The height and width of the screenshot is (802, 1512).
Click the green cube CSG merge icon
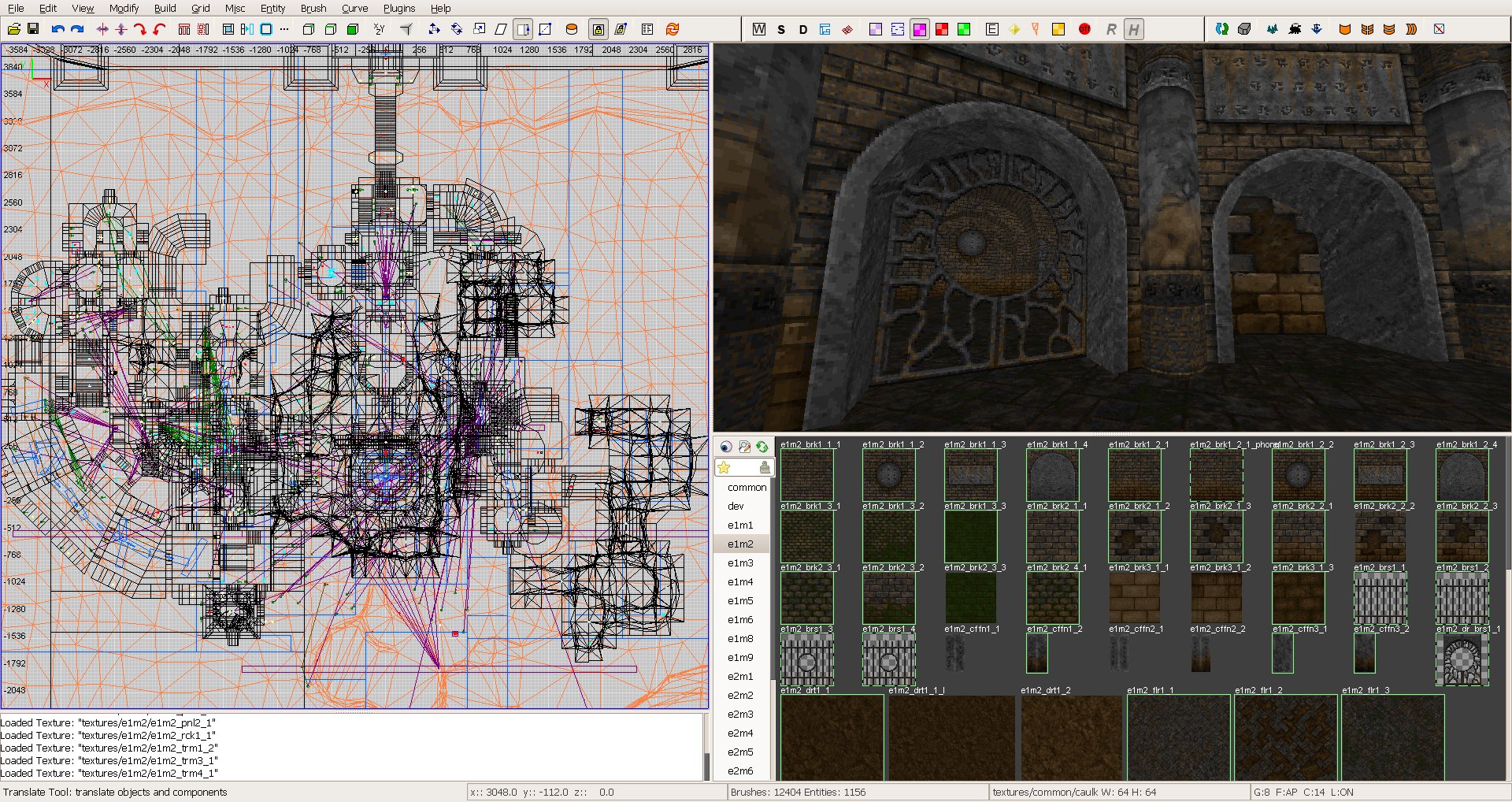353,29
